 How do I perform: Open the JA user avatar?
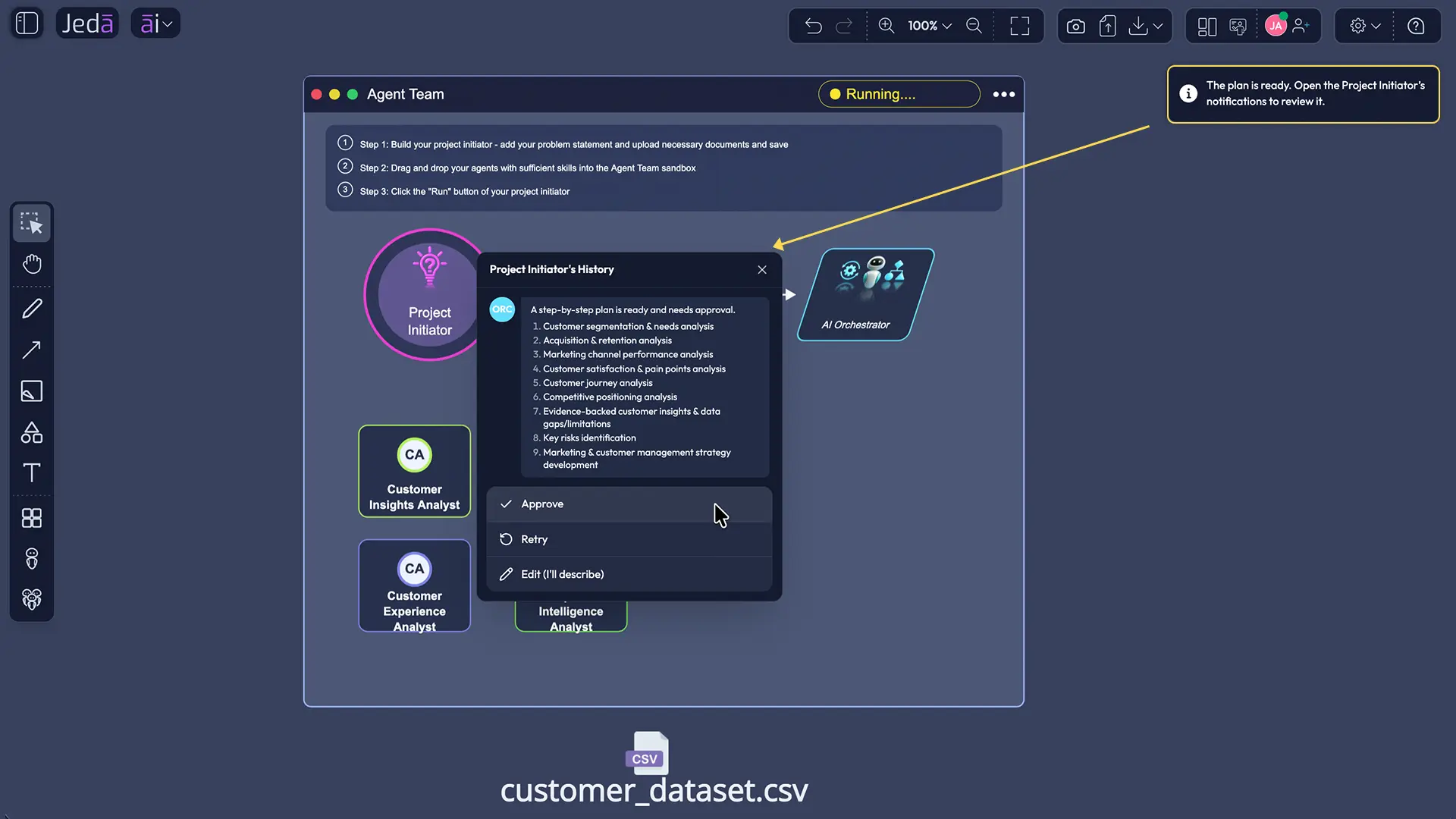point(1276,26)
